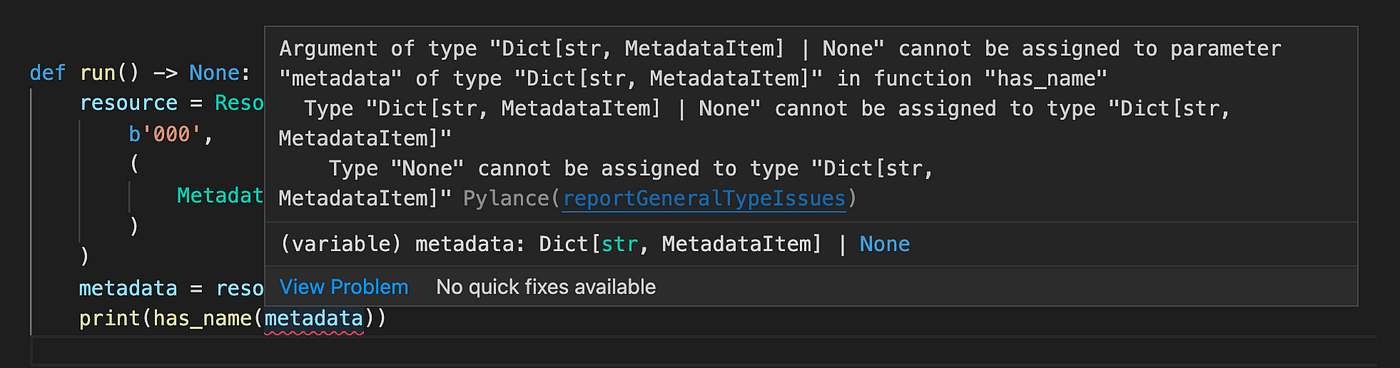
Task: Click the variable metadata type signature
Action: [x=594, y=244]
